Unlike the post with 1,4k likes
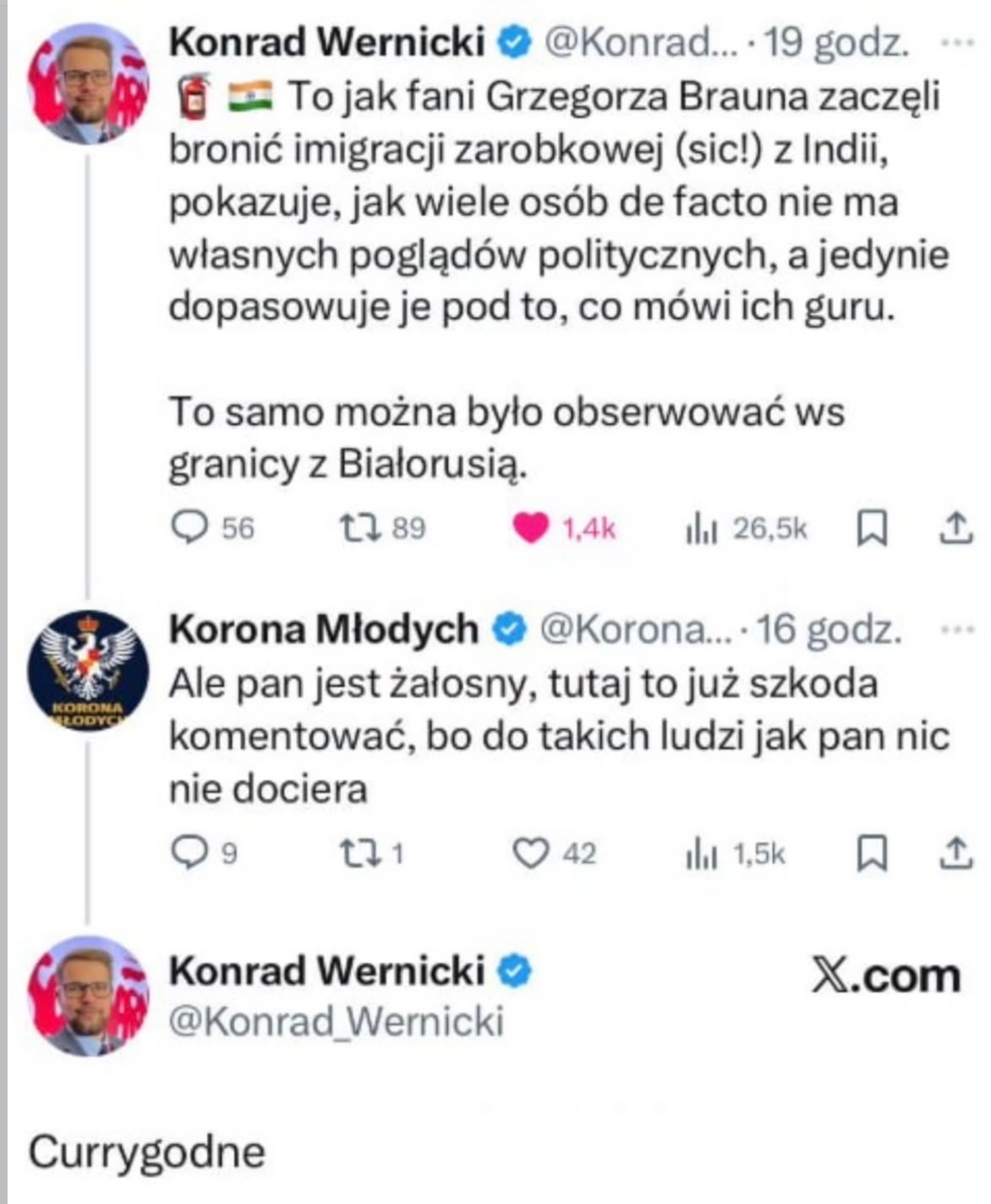Image resolution: width=991 pixels, height=1204 pixels. pyautogui.click(x=530, y=528)
